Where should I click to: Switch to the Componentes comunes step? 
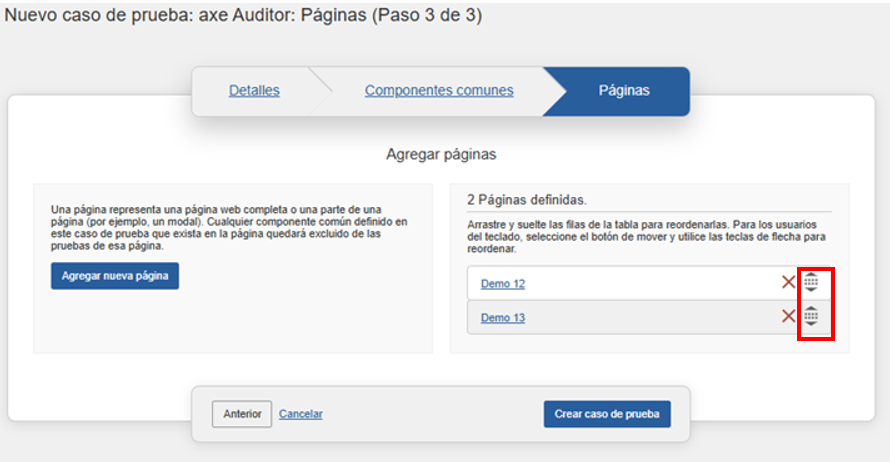click(x=438, y=91)
